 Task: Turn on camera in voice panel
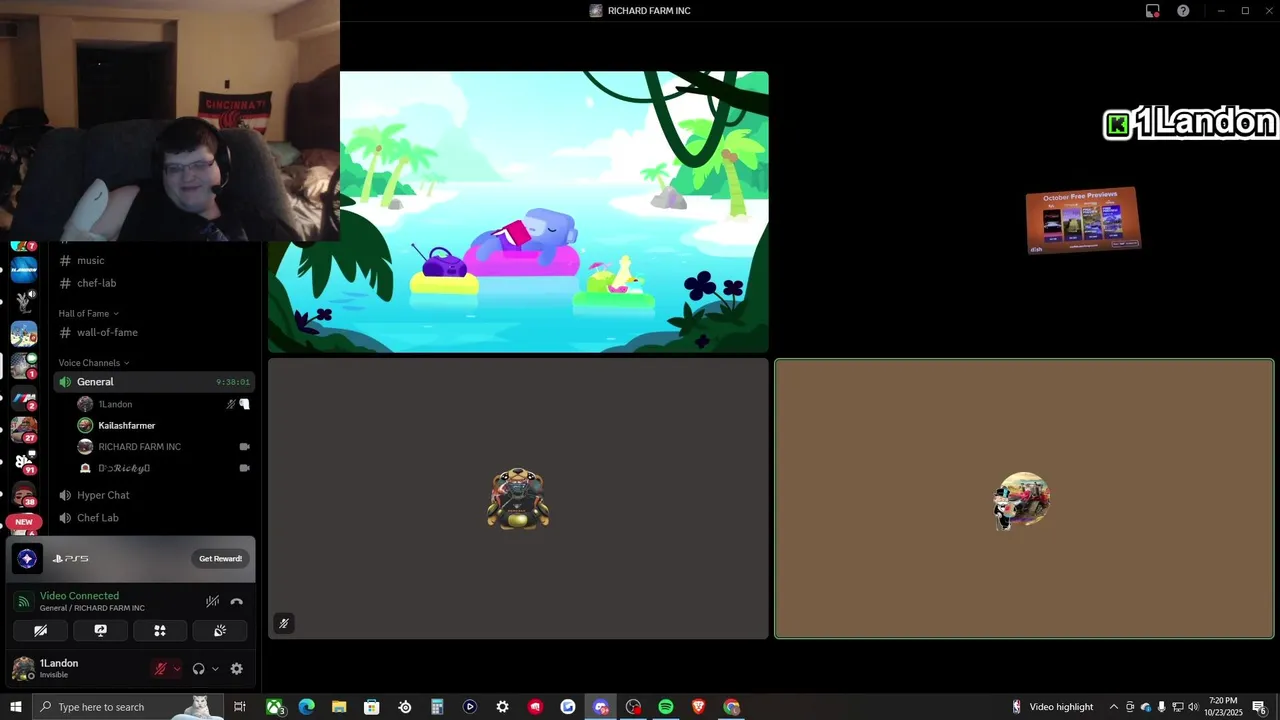pyautogui.click(x=40, y=631)
